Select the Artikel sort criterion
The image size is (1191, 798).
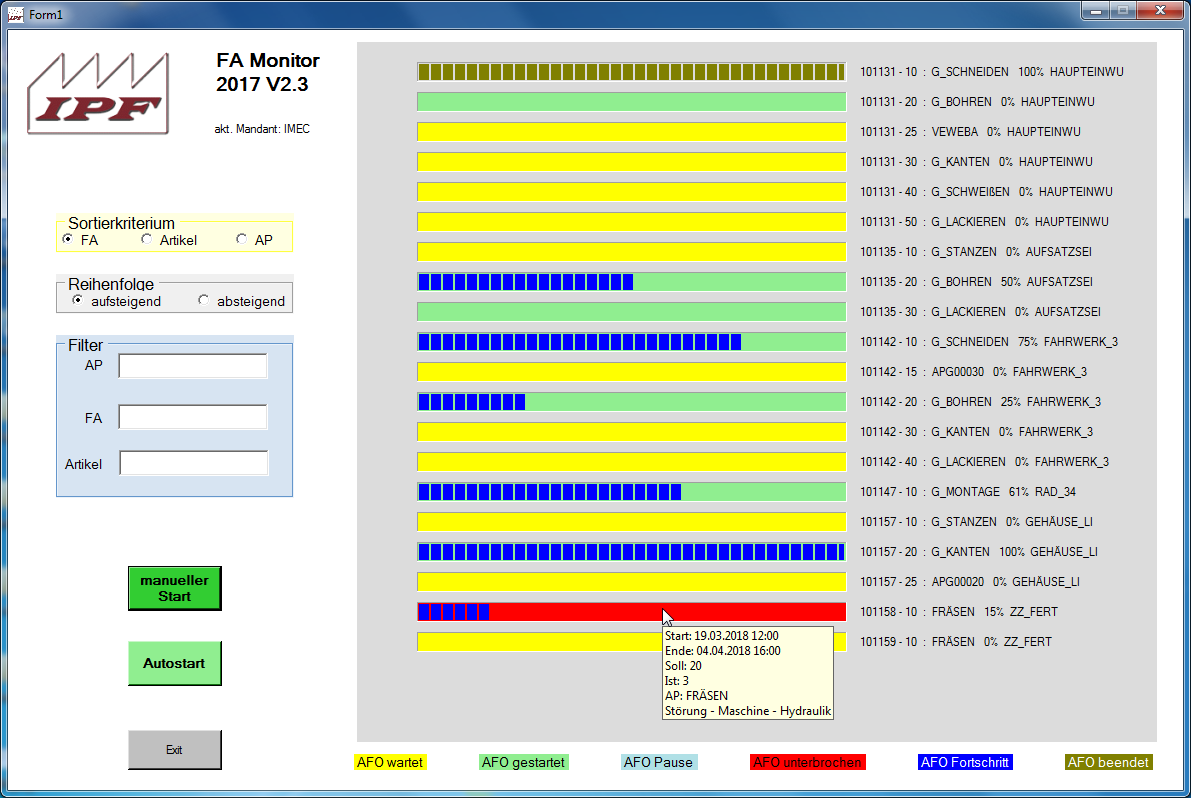click(x=147, y=240)
